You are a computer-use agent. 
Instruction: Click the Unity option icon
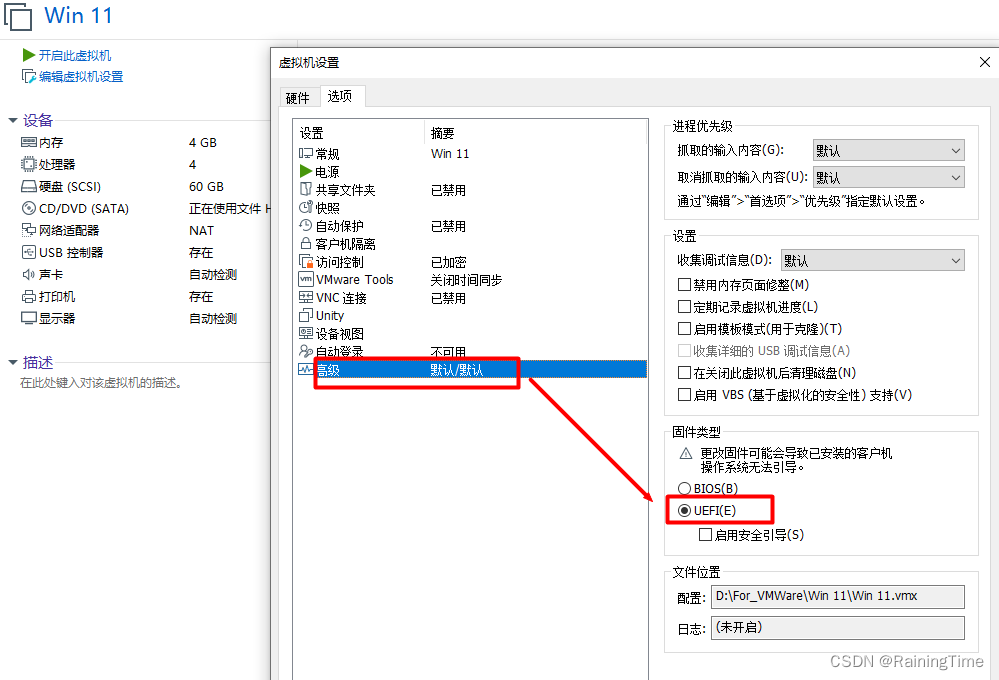(x=306, y=315)
